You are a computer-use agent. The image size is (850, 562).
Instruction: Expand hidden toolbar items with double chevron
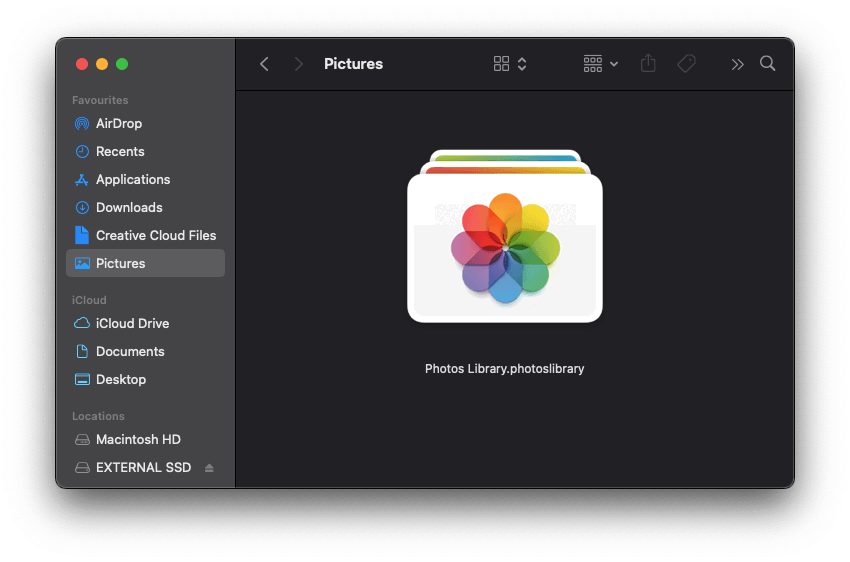[x=737, y=64]
